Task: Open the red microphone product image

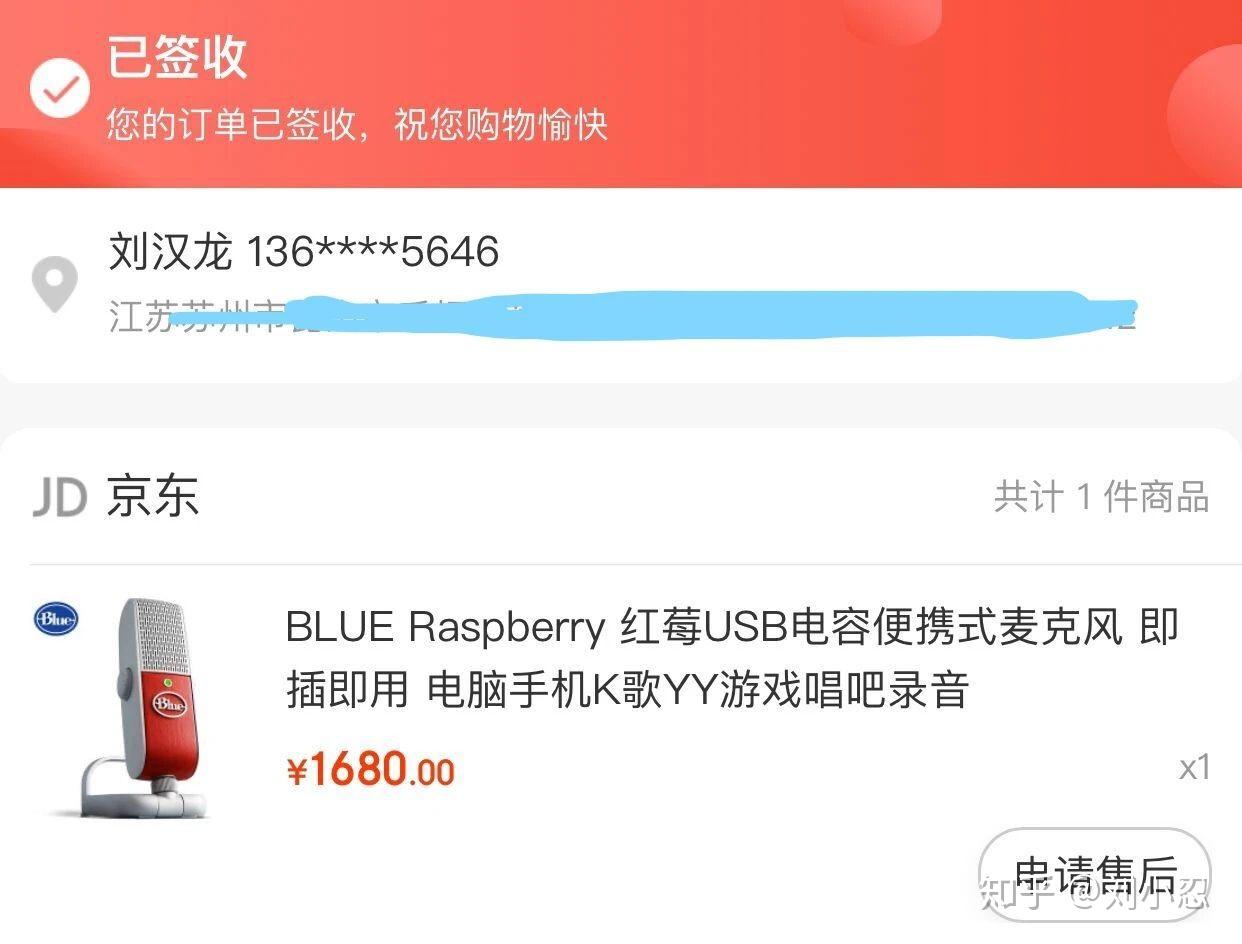Action: (x=150, y=708)
